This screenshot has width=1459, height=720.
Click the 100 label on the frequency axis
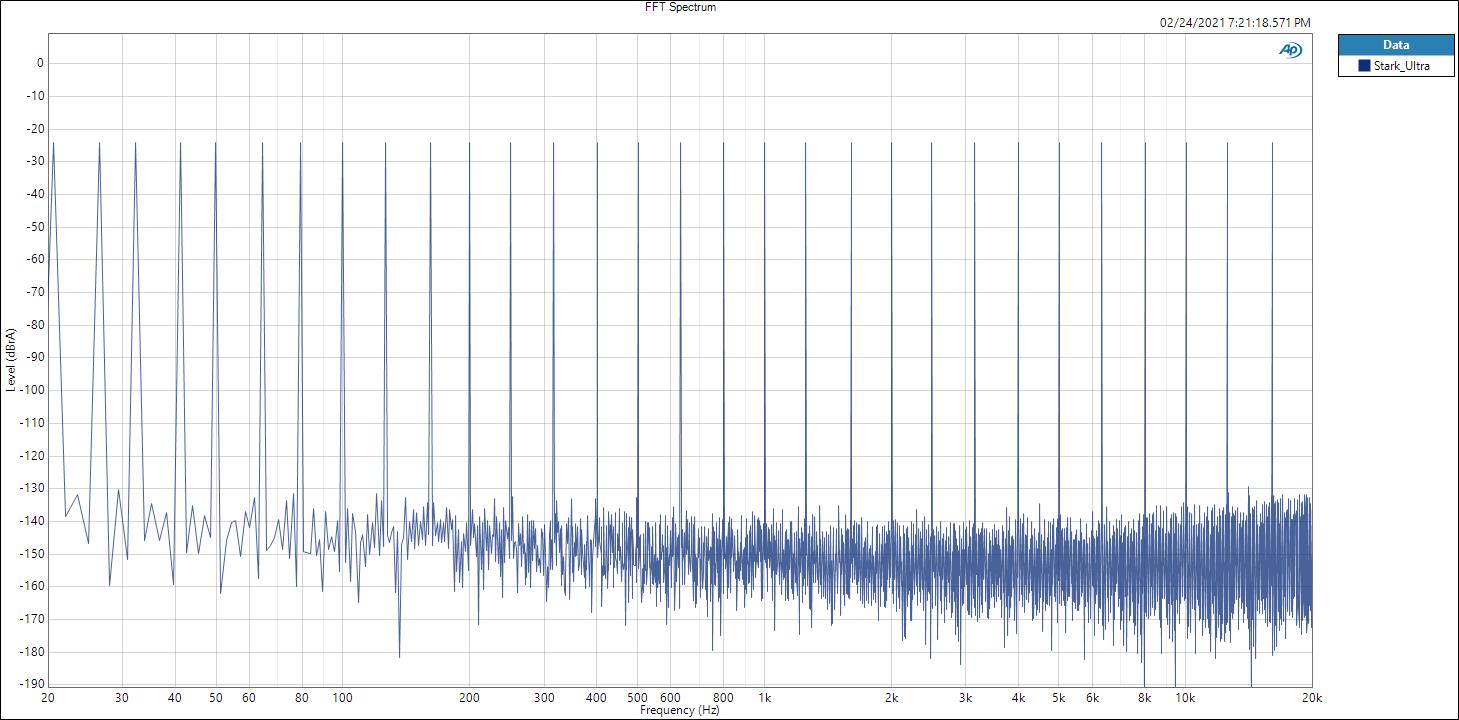click(342, 698)
